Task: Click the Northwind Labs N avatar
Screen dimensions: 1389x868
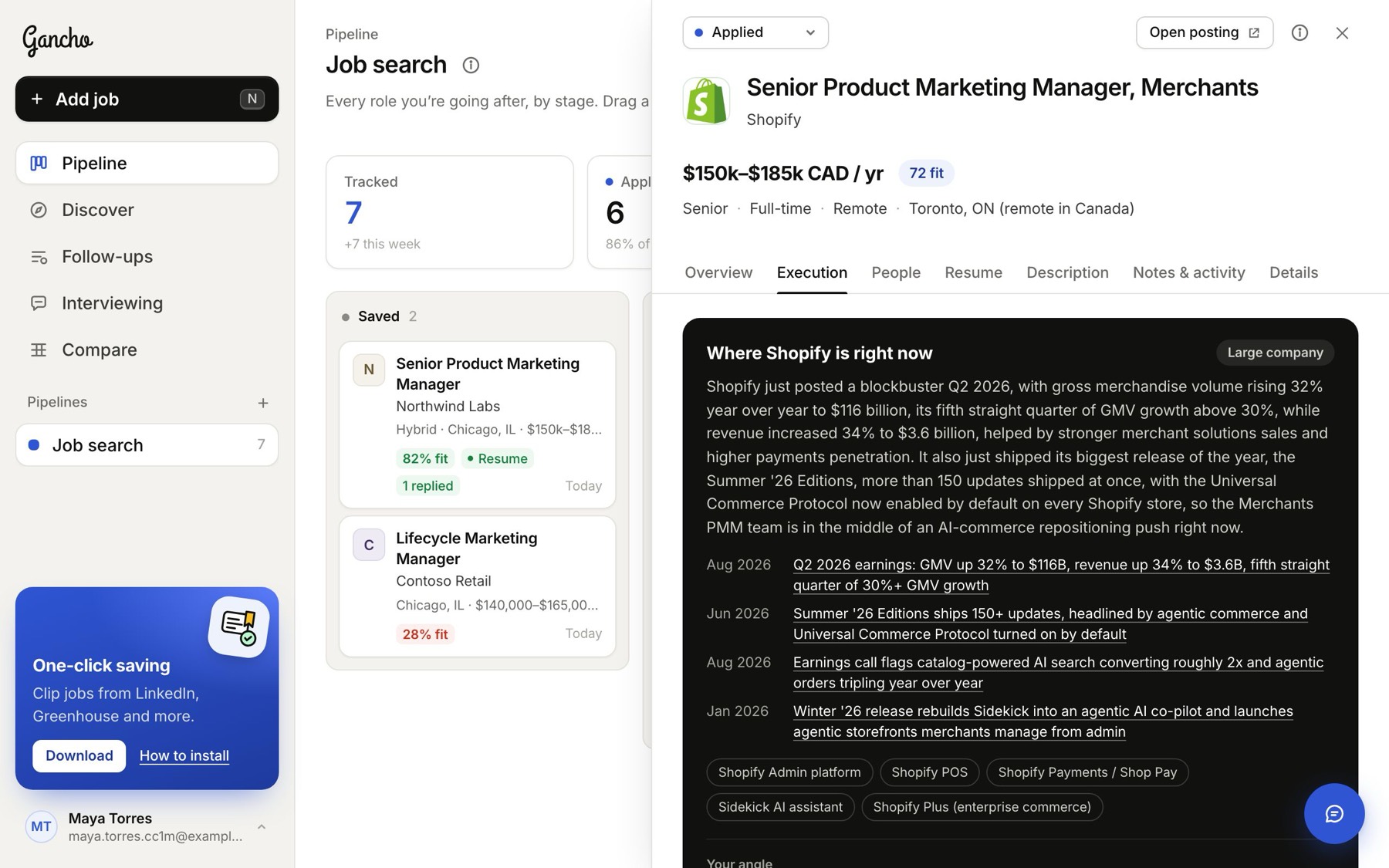Action: [x=369, y=370]
